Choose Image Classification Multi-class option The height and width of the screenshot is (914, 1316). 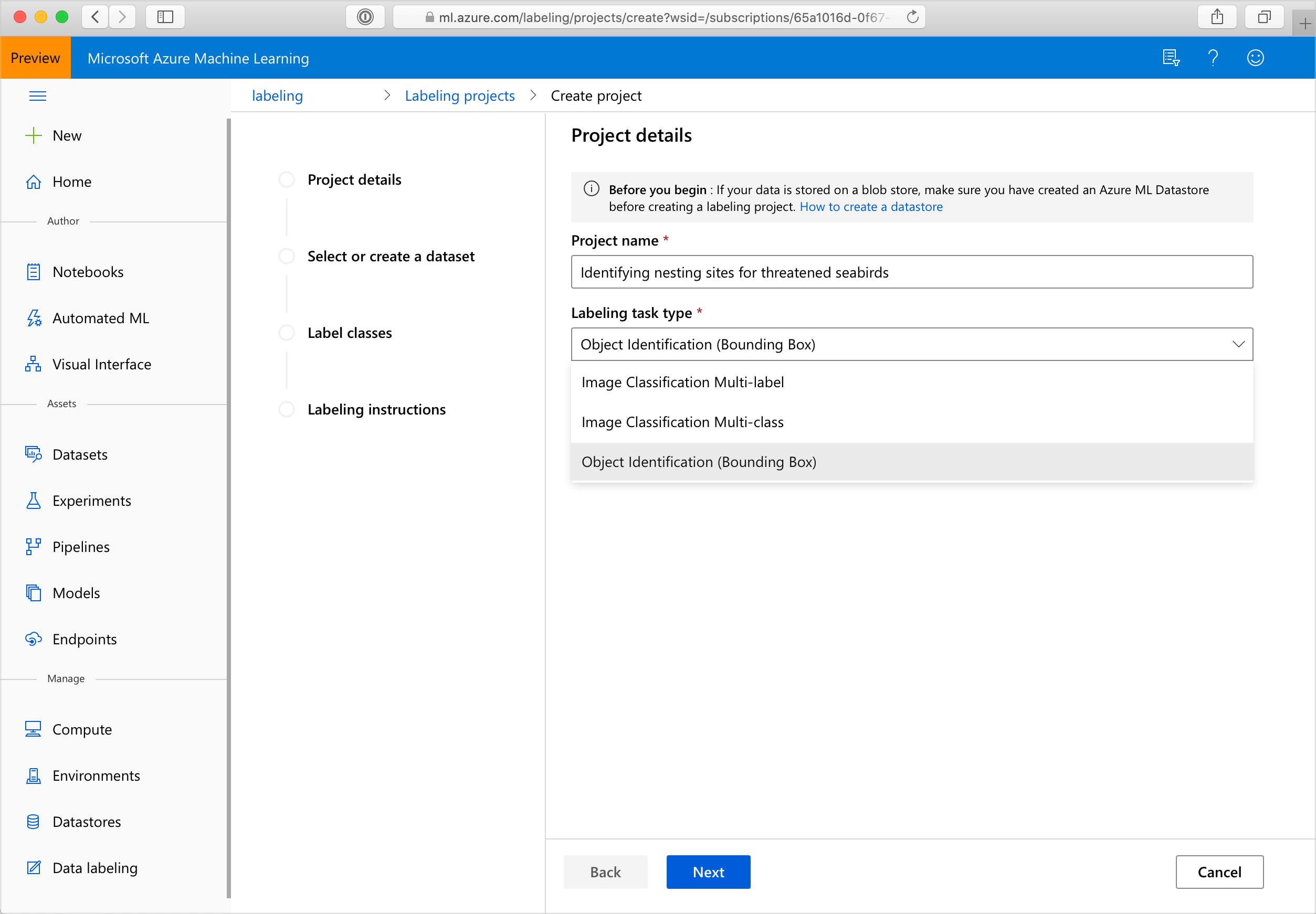(682, 422)
